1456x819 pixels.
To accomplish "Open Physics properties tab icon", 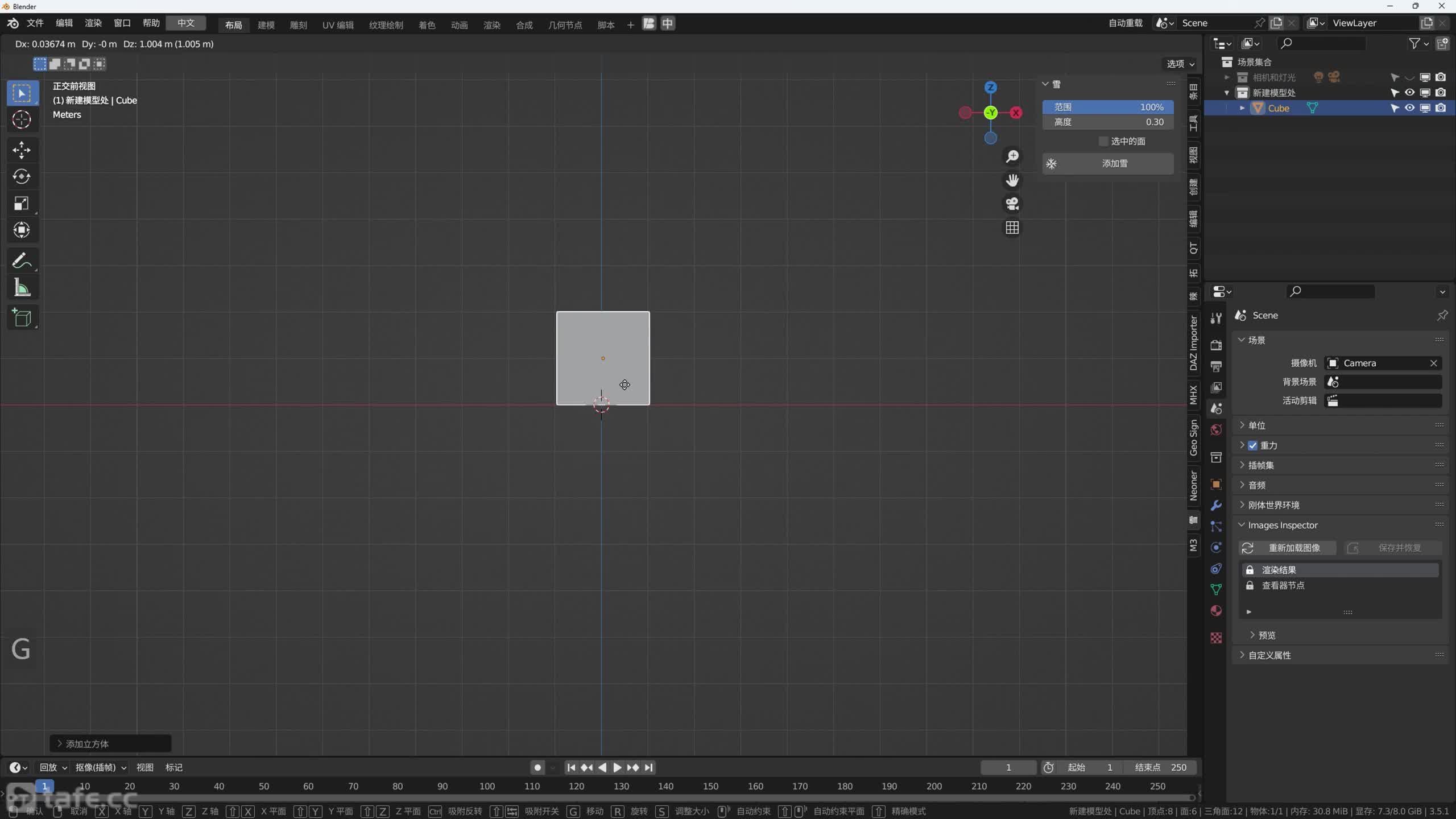I will coord(1216,548).
